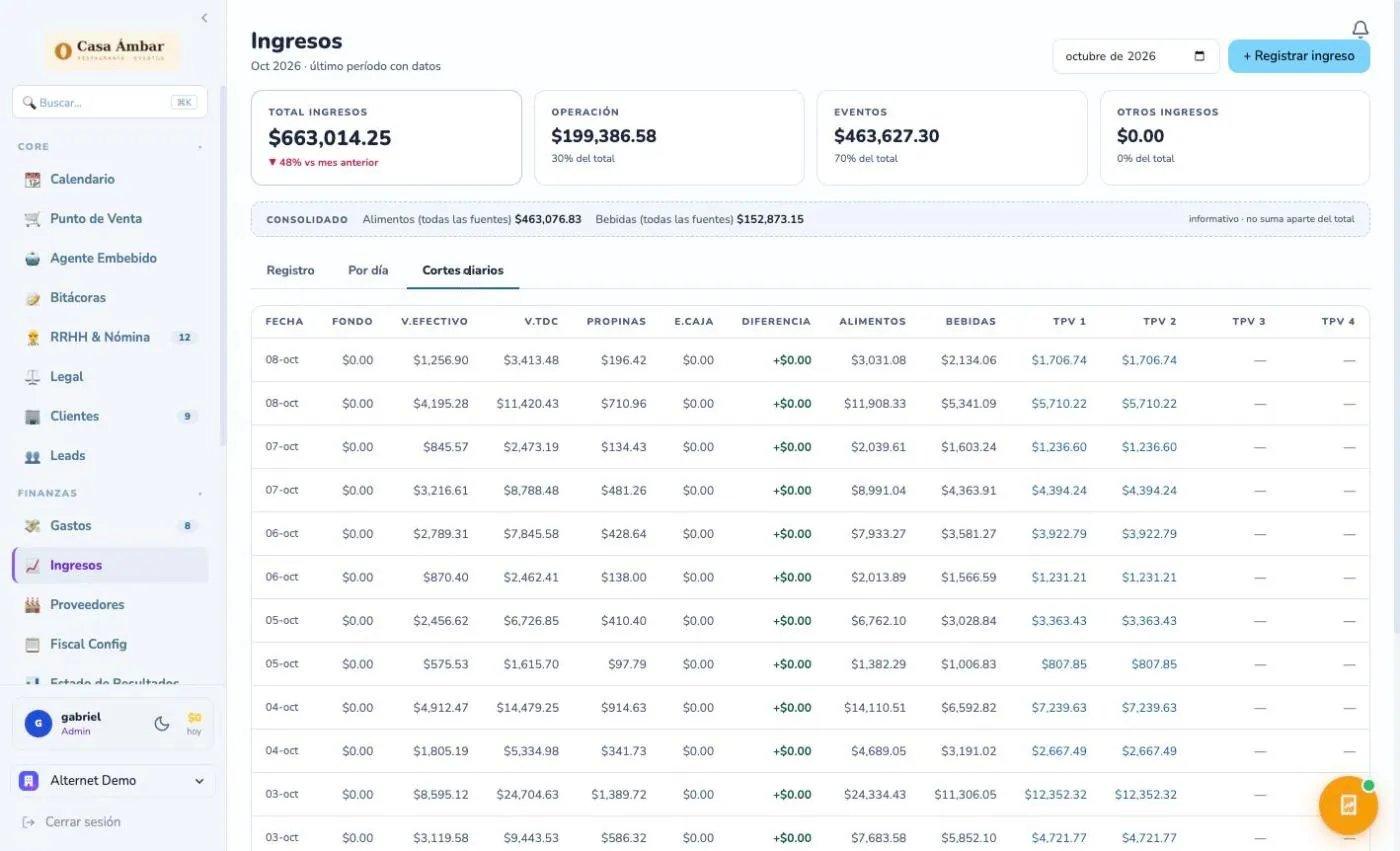Image resolution: width=1400 pixels, height=851 pixels.
Task: Open Leads sidebar item
Action: click(110, 456)
